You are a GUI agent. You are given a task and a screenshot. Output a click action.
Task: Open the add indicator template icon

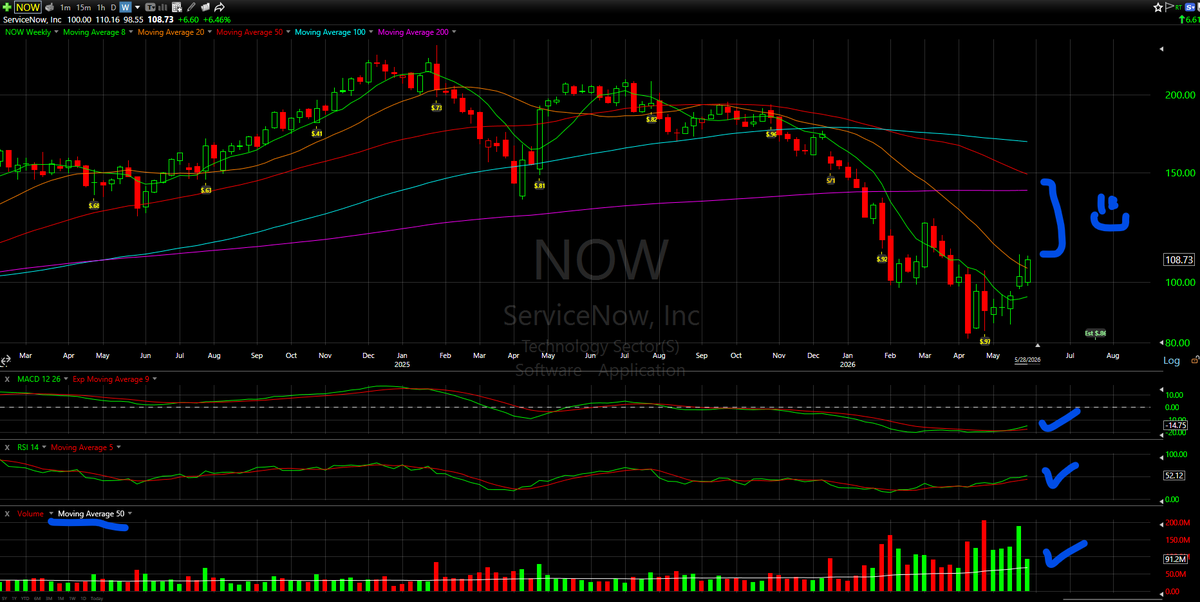[177, 7]
